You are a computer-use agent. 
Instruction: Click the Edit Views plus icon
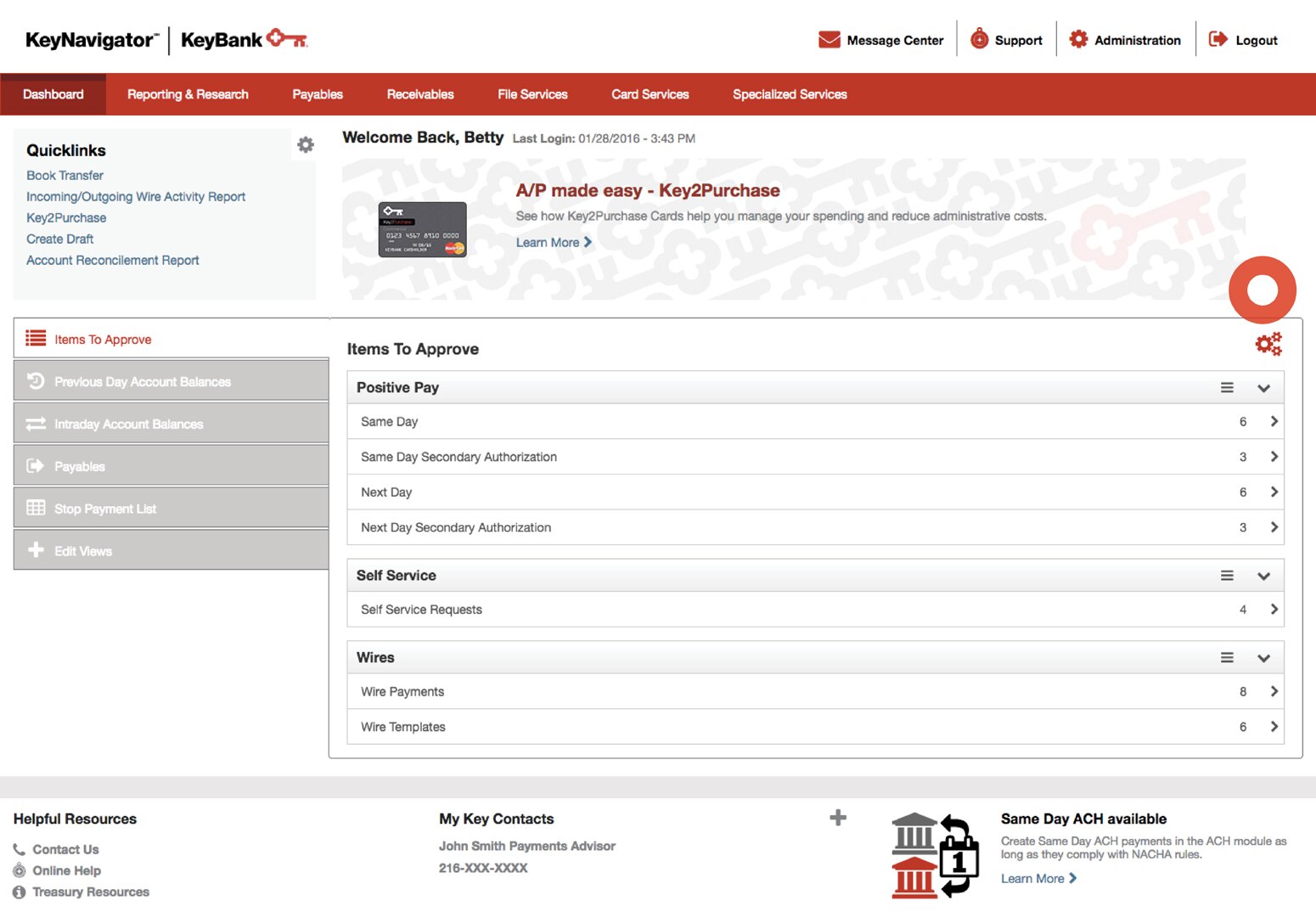click(x=36, y=549)
